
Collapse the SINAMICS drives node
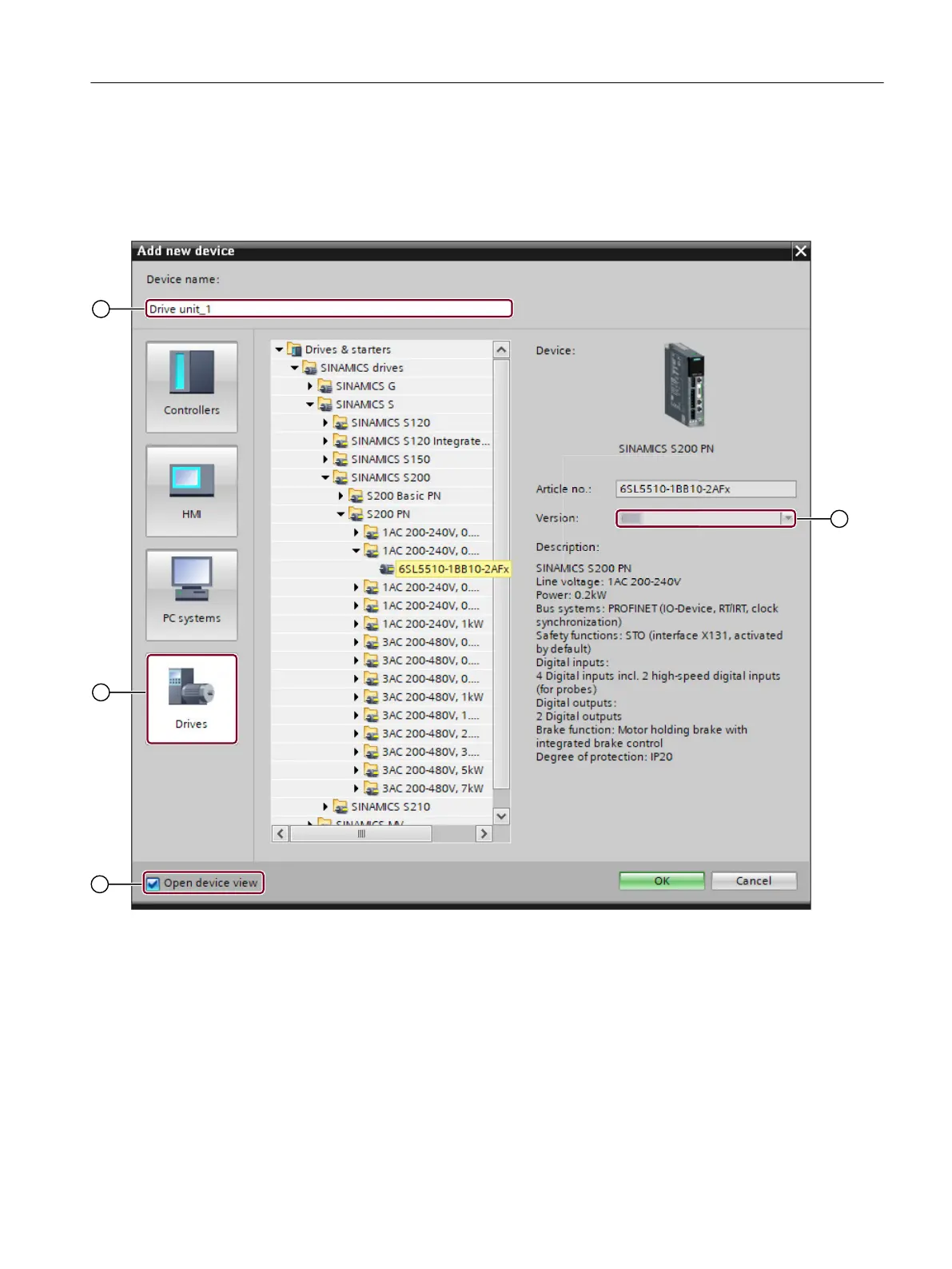[x=294, y=368]
